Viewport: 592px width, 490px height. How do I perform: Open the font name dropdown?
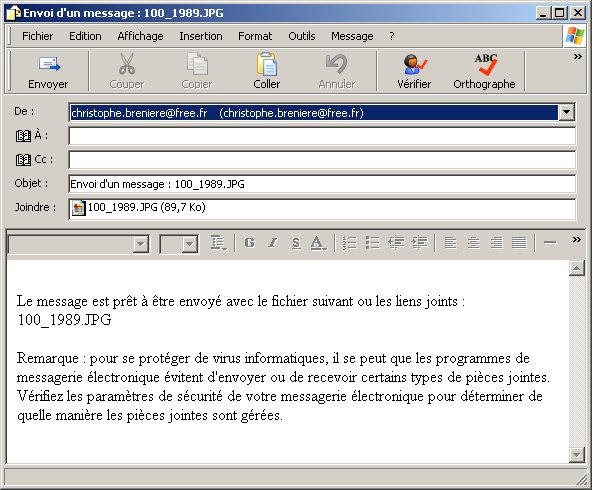pos(141,244)
